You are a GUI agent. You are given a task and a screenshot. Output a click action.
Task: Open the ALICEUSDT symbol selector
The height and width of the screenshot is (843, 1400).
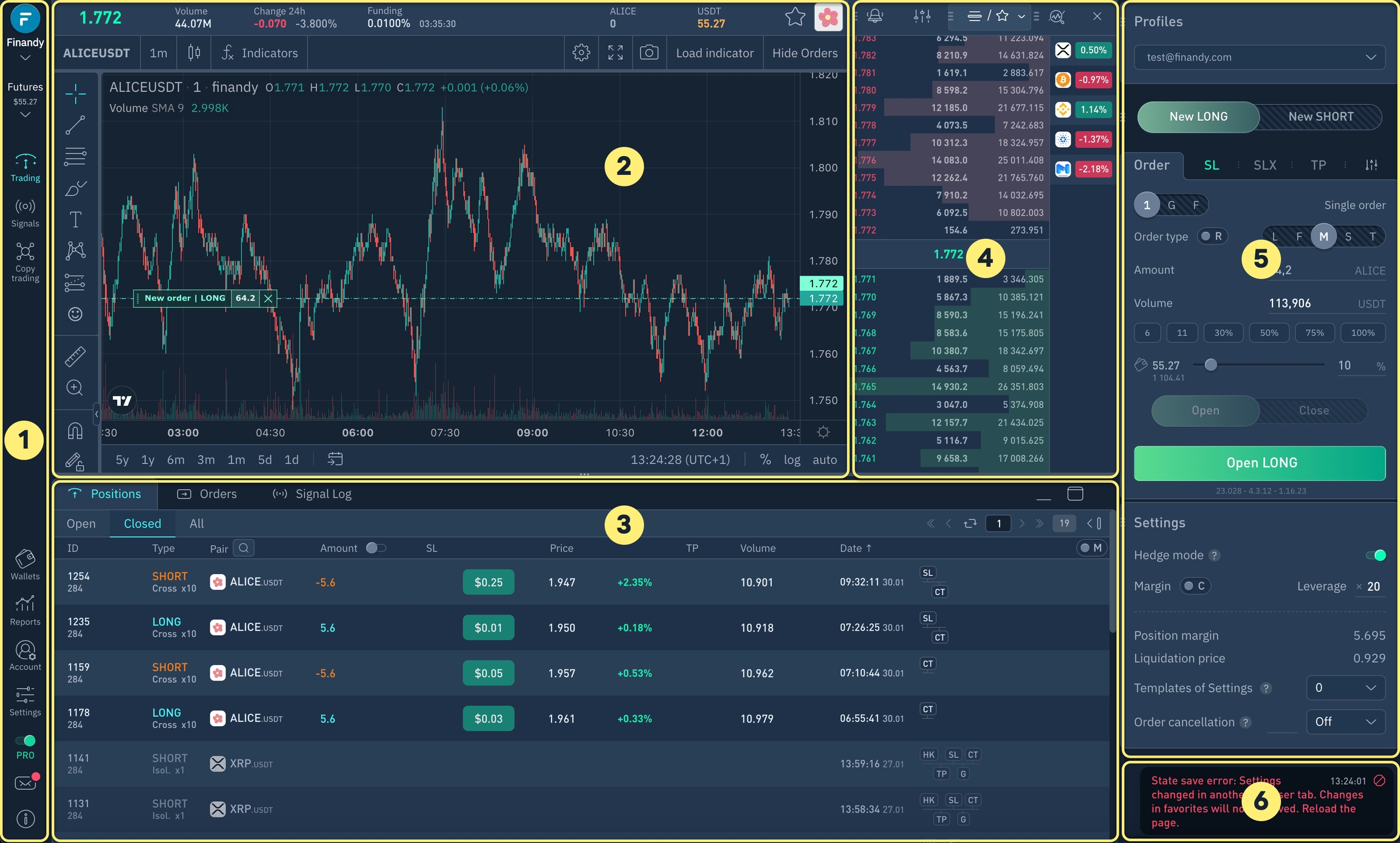[97, 53]
